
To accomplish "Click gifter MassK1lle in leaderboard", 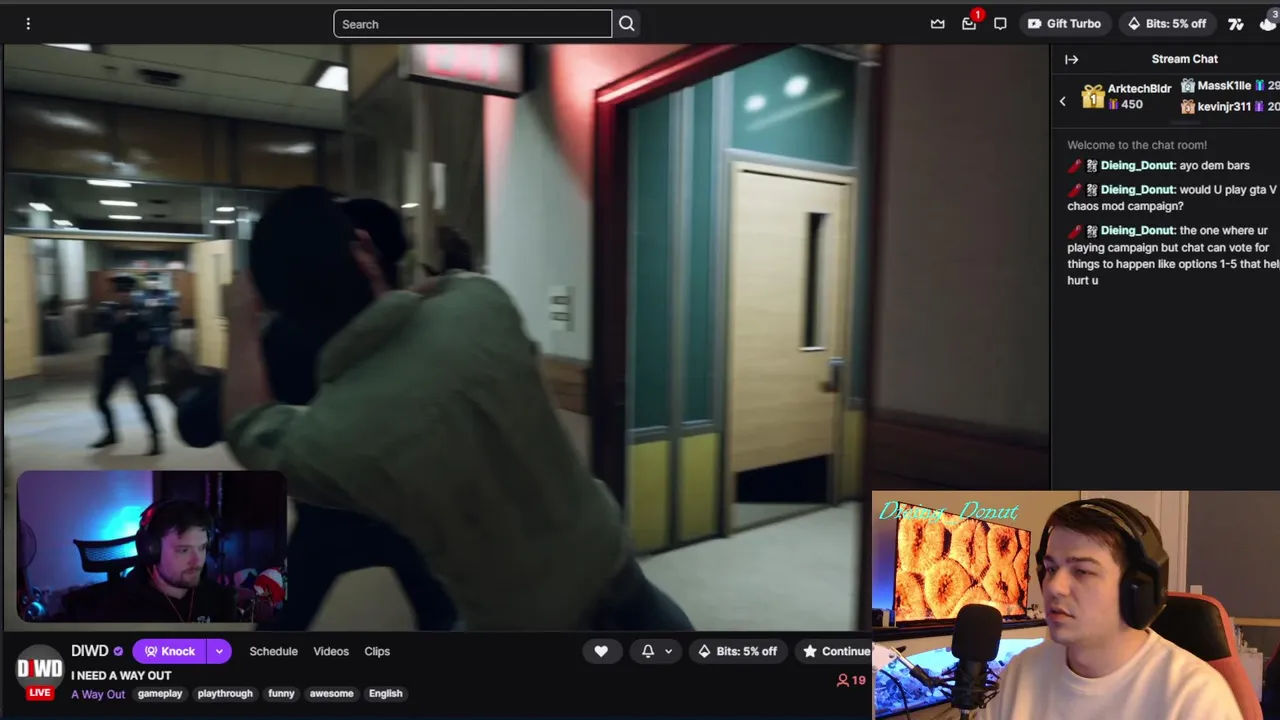I will click(1224, 86).
